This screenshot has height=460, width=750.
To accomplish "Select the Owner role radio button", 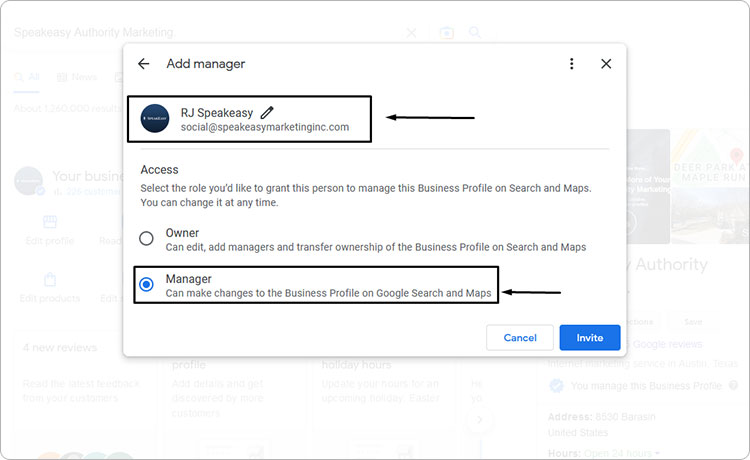I will point(146,238).
